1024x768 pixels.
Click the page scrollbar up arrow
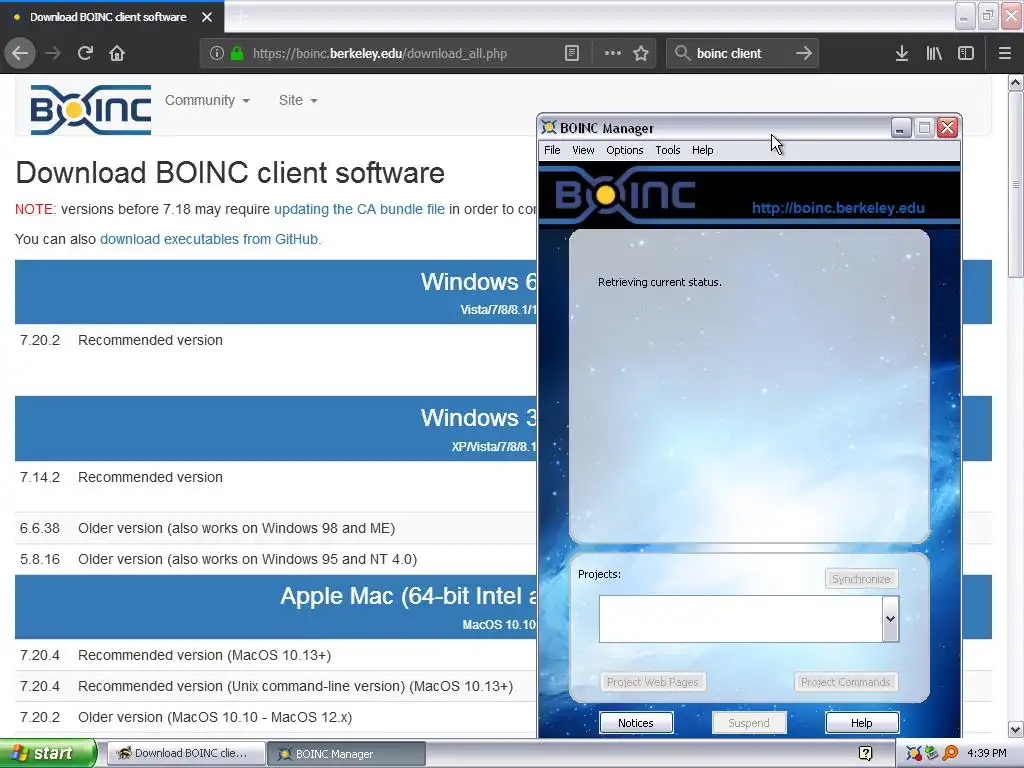pos(1015,82)
